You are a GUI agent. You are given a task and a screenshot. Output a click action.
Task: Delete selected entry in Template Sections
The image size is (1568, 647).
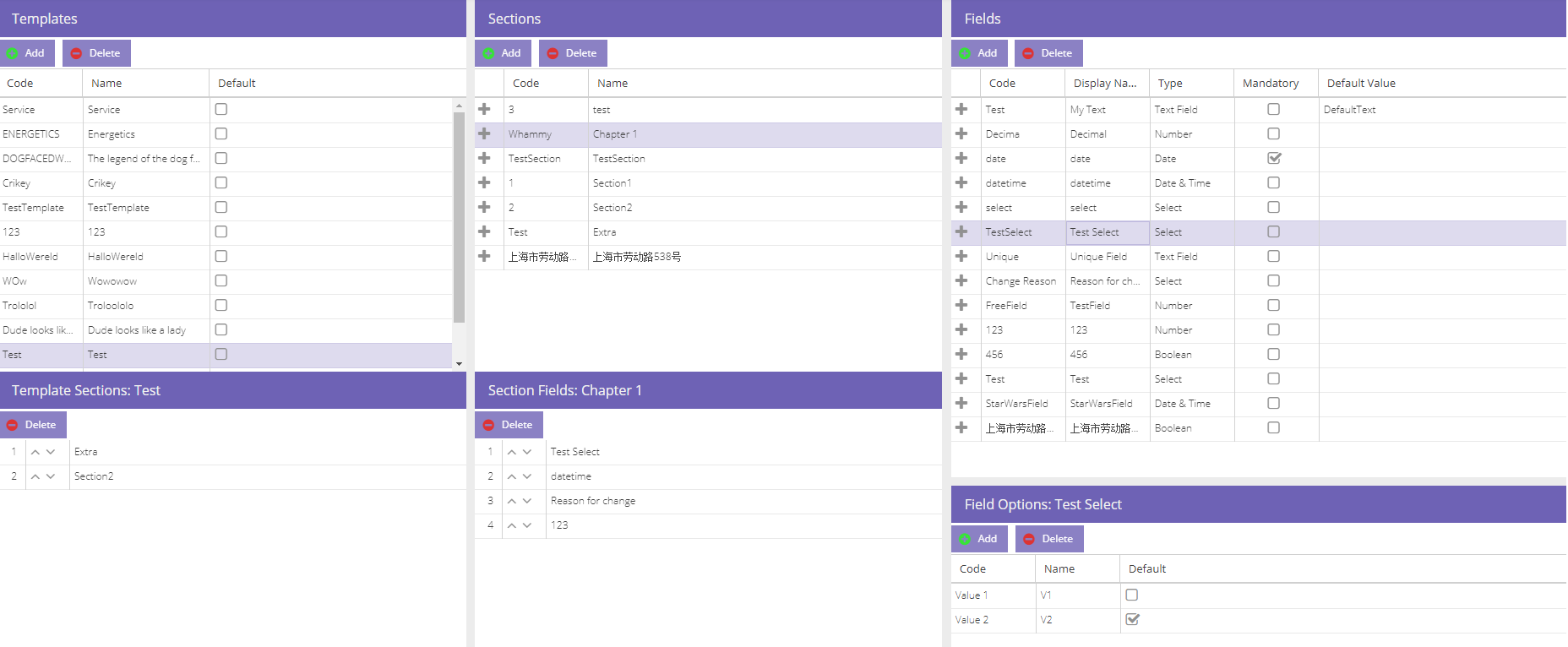tap(33, 425)
